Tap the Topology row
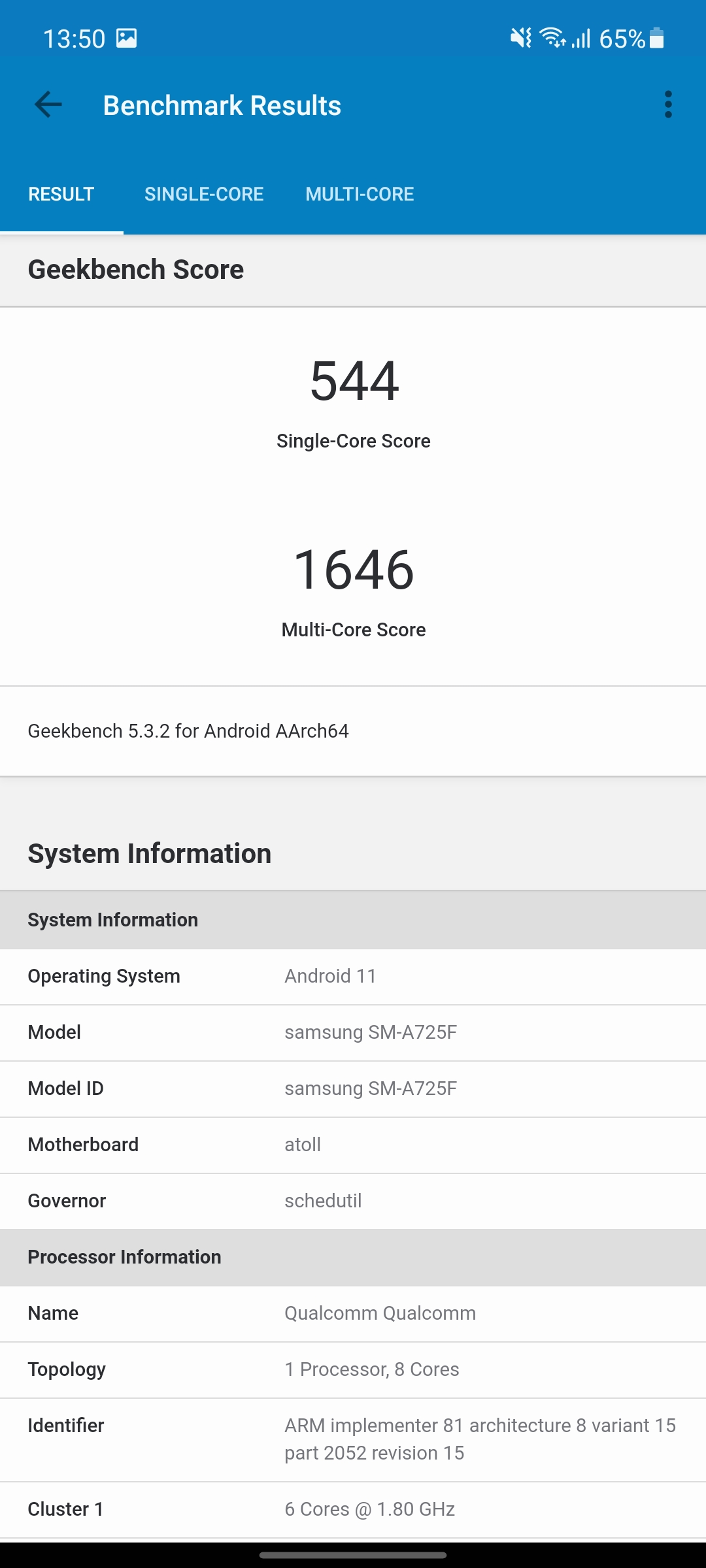This screenshot has height=1568, width=706. click(353, 1369)
